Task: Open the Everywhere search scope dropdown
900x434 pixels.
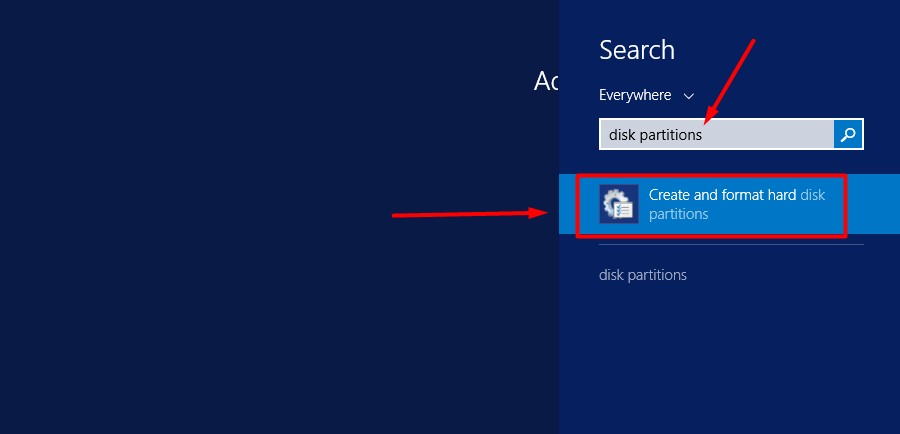Action: tap(645, 95)
